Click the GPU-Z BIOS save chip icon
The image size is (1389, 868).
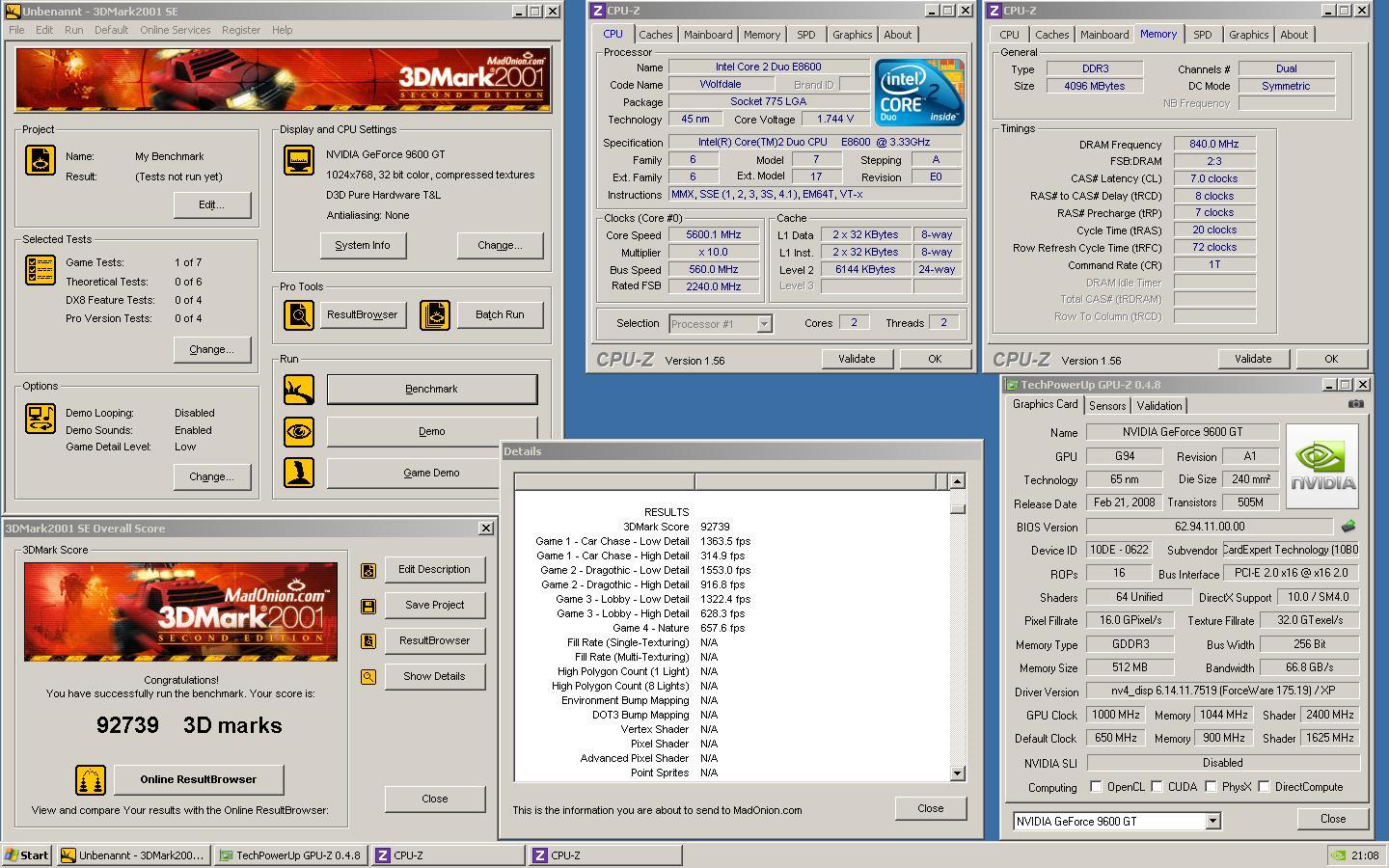coord(1348,527)
